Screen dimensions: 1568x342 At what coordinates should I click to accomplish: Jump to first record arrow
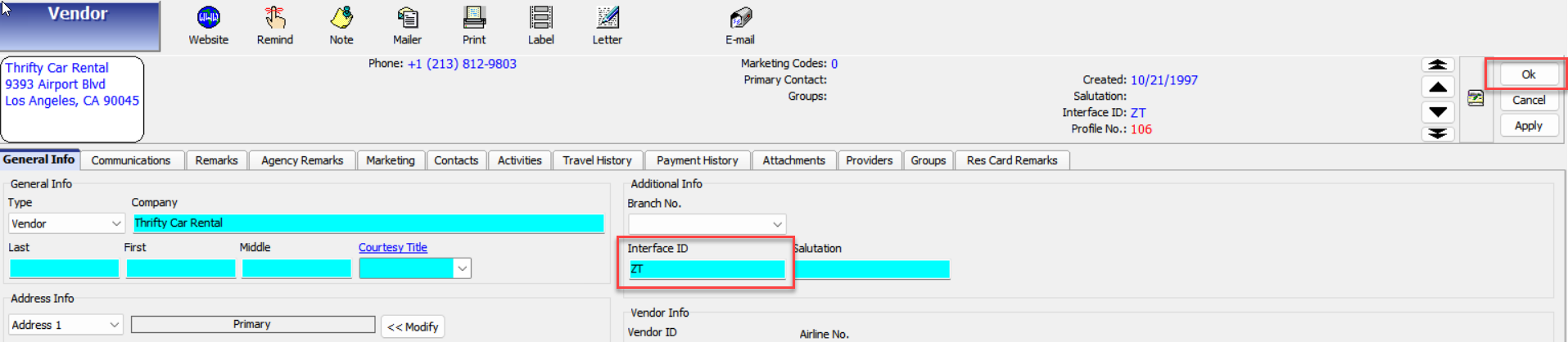click(1438, 65)
